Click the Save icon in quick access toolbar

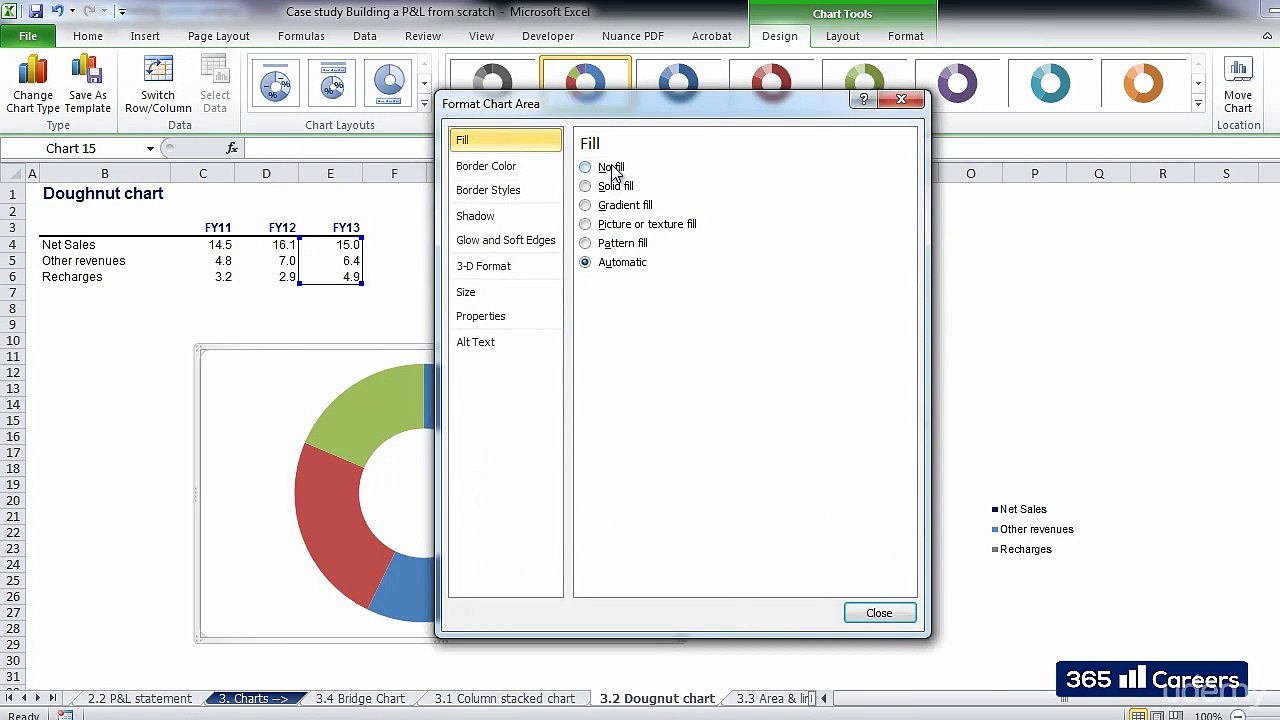[36, 11]
